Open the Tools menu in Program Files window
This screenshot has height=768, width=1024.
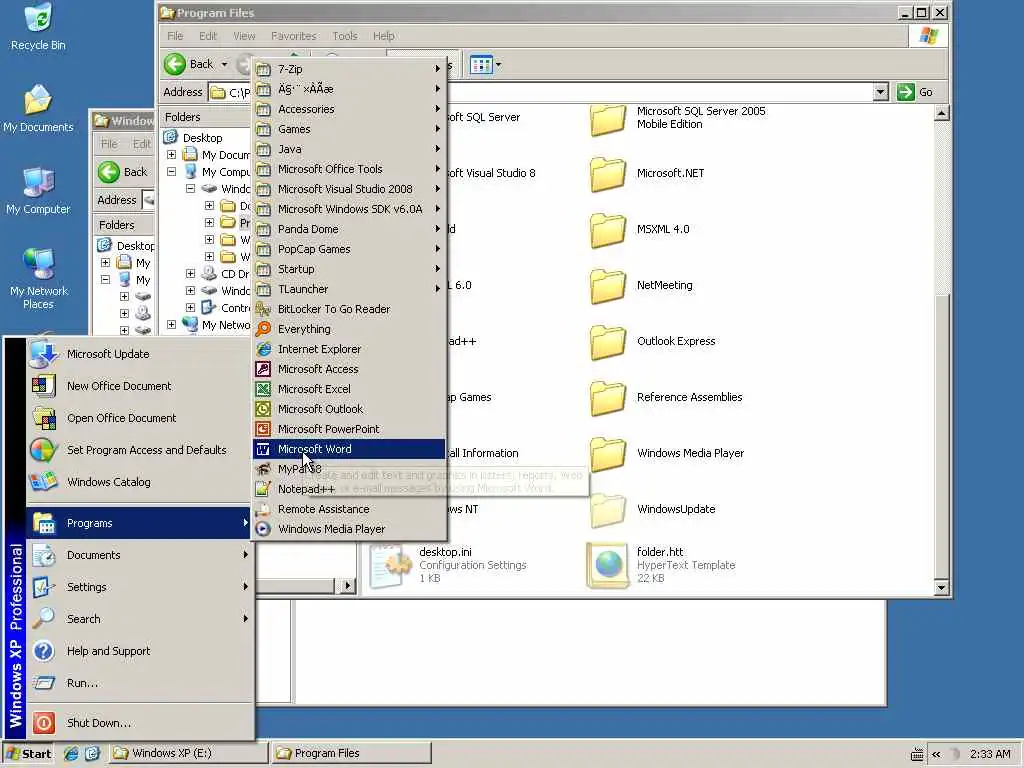coord(345,36)
